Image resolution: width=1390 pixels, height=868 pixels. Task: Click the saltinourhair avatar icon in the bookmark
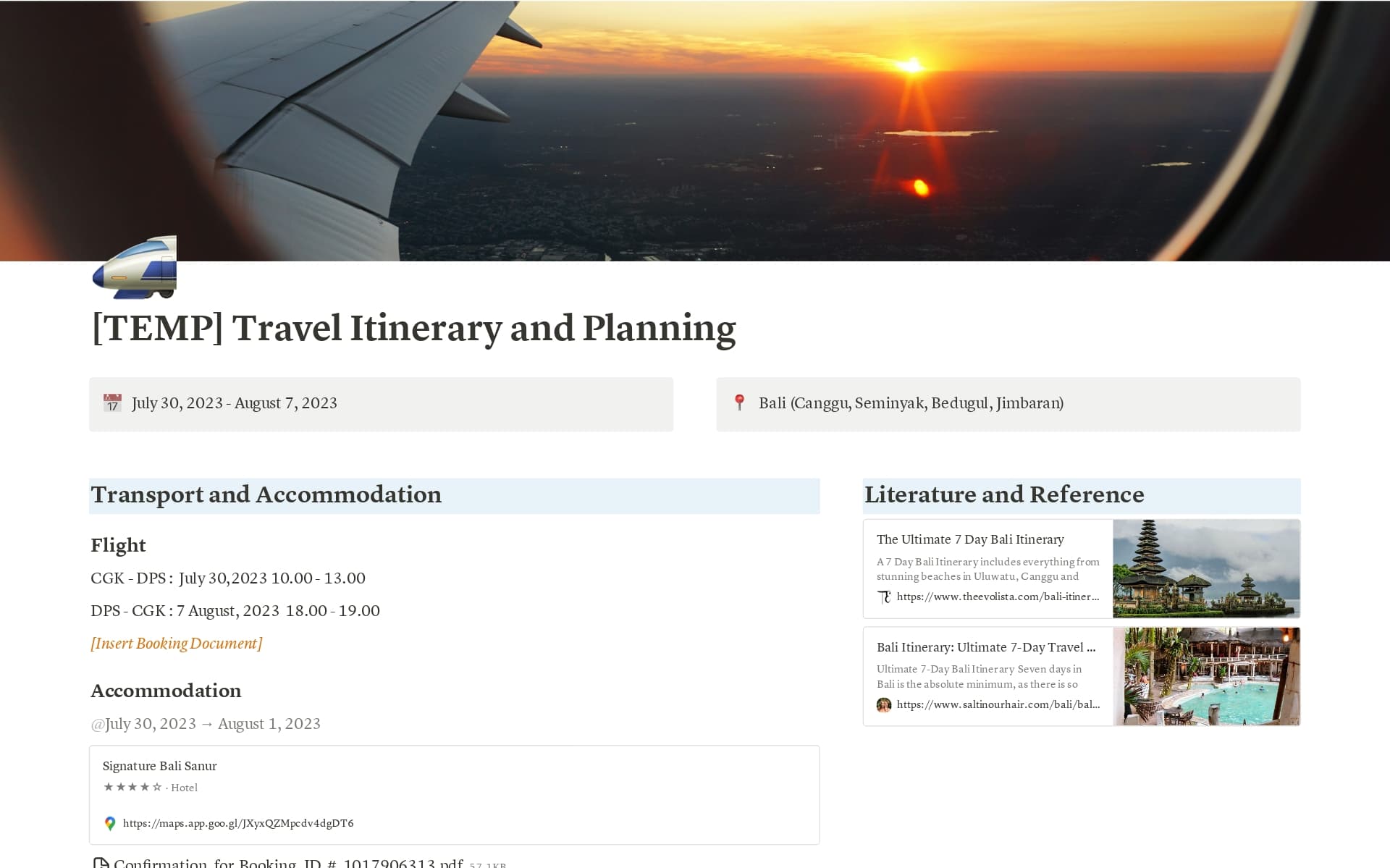tap(884, 704)
